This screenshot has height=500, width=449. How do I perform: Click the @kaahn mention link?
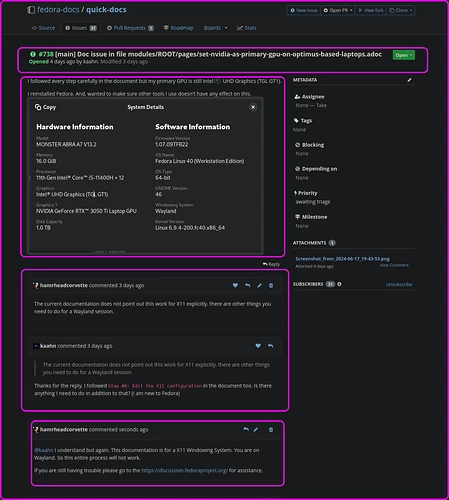pyautogui.click(x=44, y=450)
